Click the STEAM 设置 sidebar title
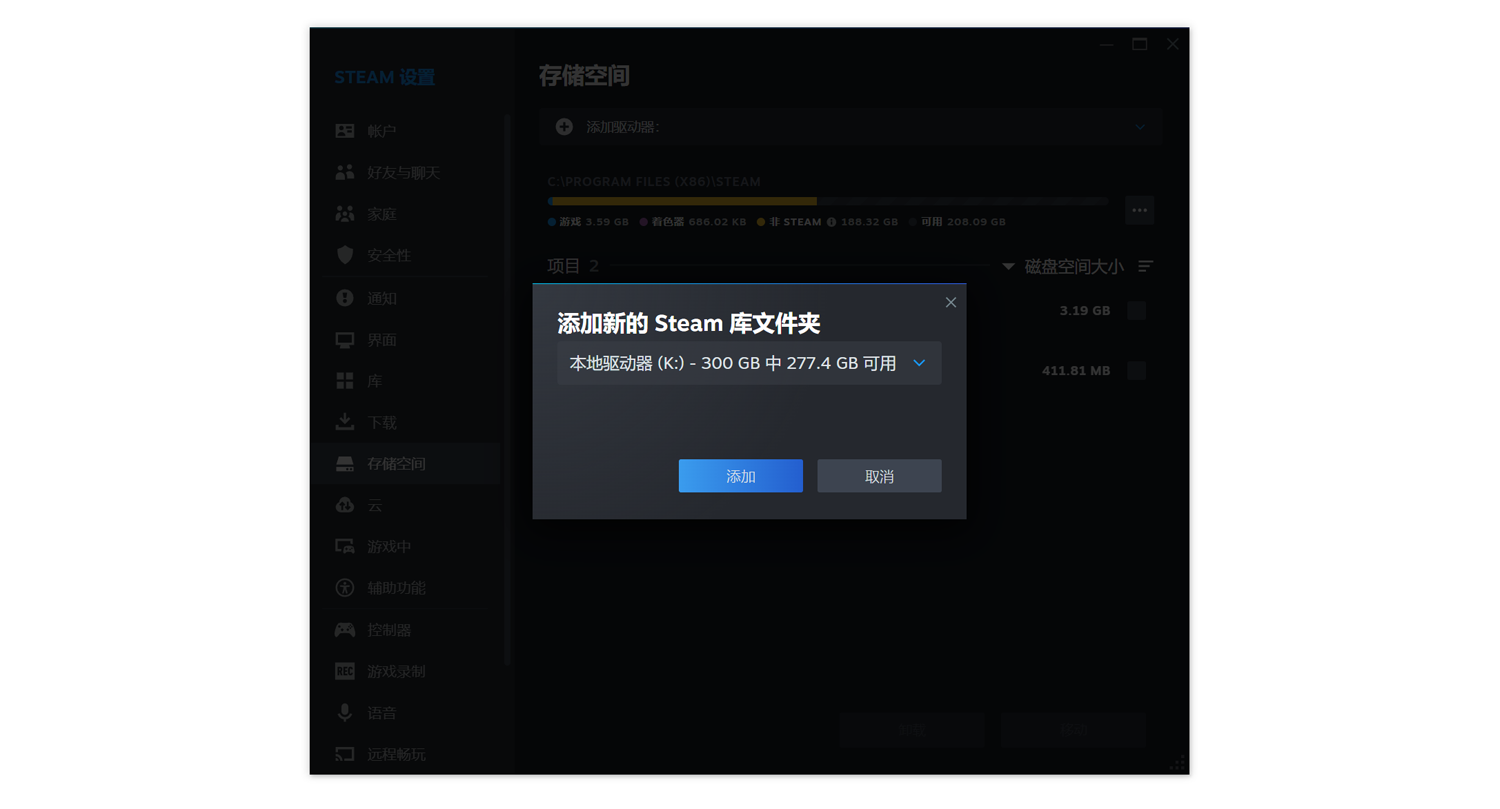This screenshot has width=1500, height=809. pyautogui.click(x=385, y=78)
